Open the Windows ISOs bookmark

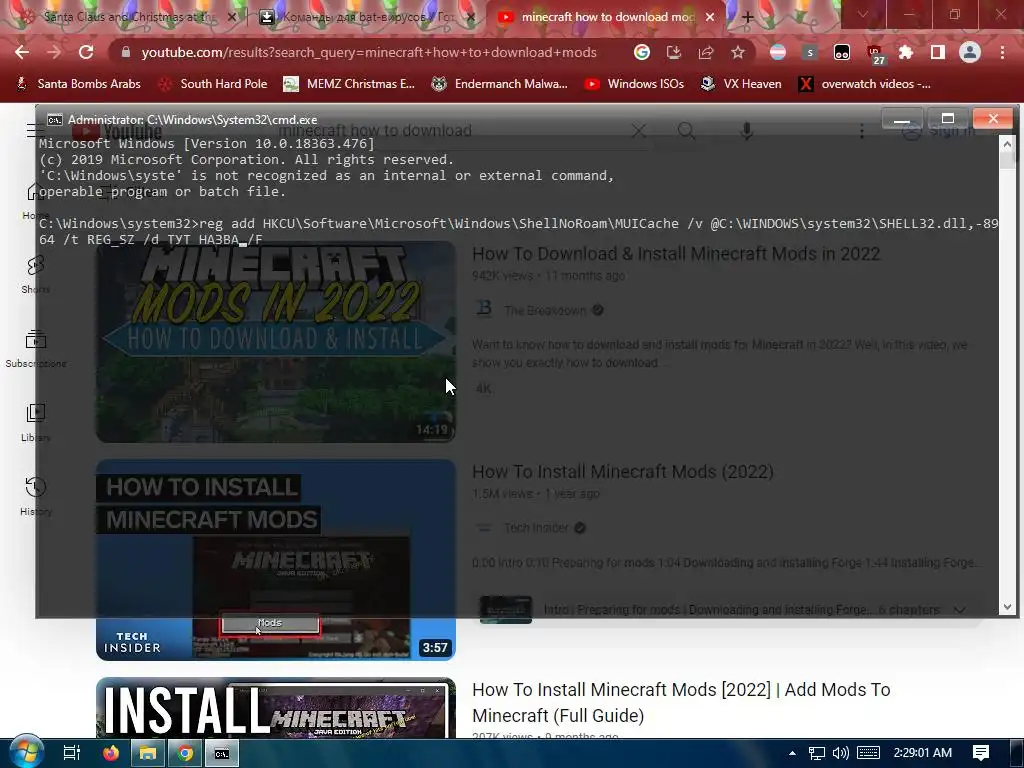point(634,84)
